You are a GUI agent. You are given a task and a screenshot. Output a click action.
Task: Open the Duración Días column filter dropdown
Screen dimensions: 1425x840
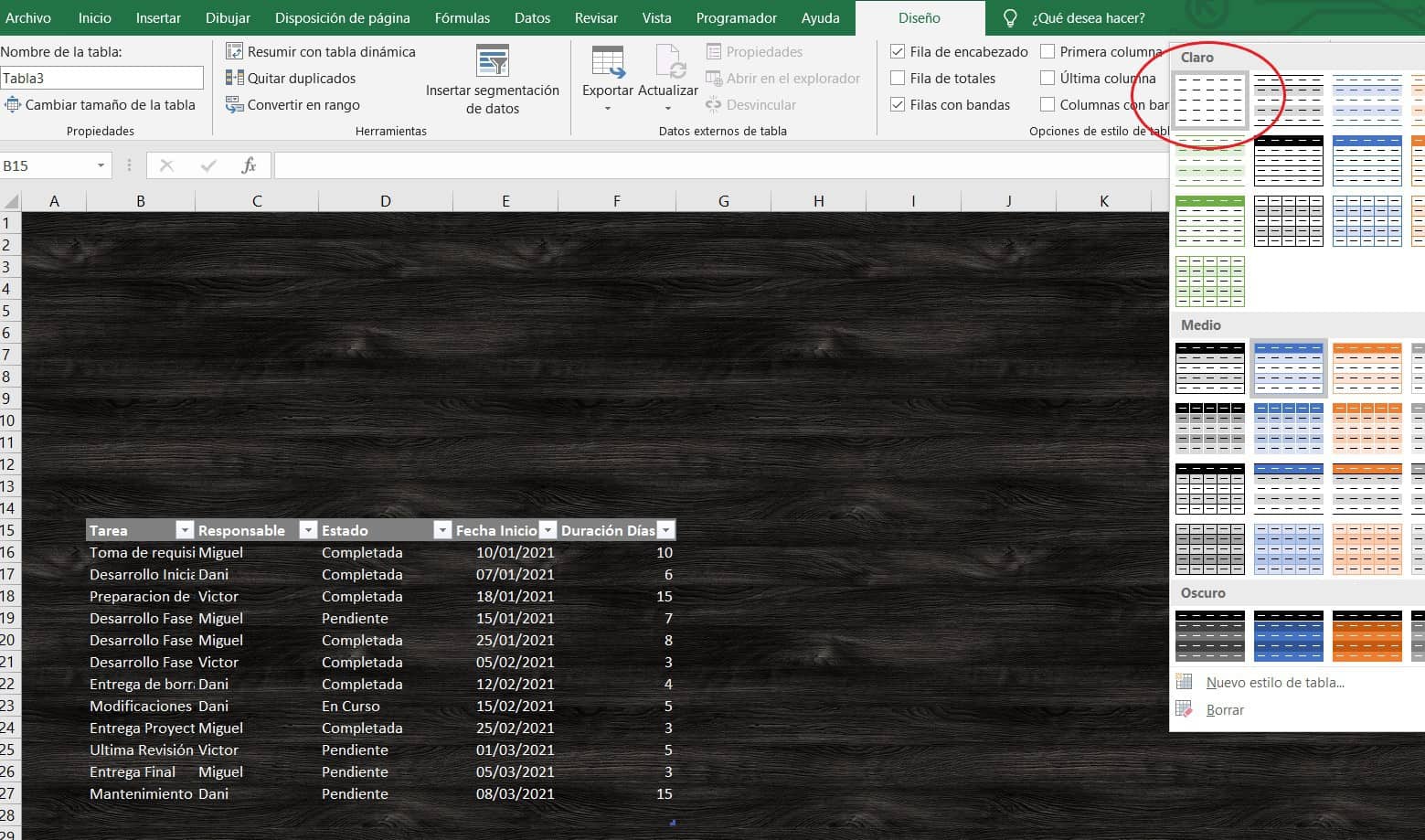pos(666,530)
